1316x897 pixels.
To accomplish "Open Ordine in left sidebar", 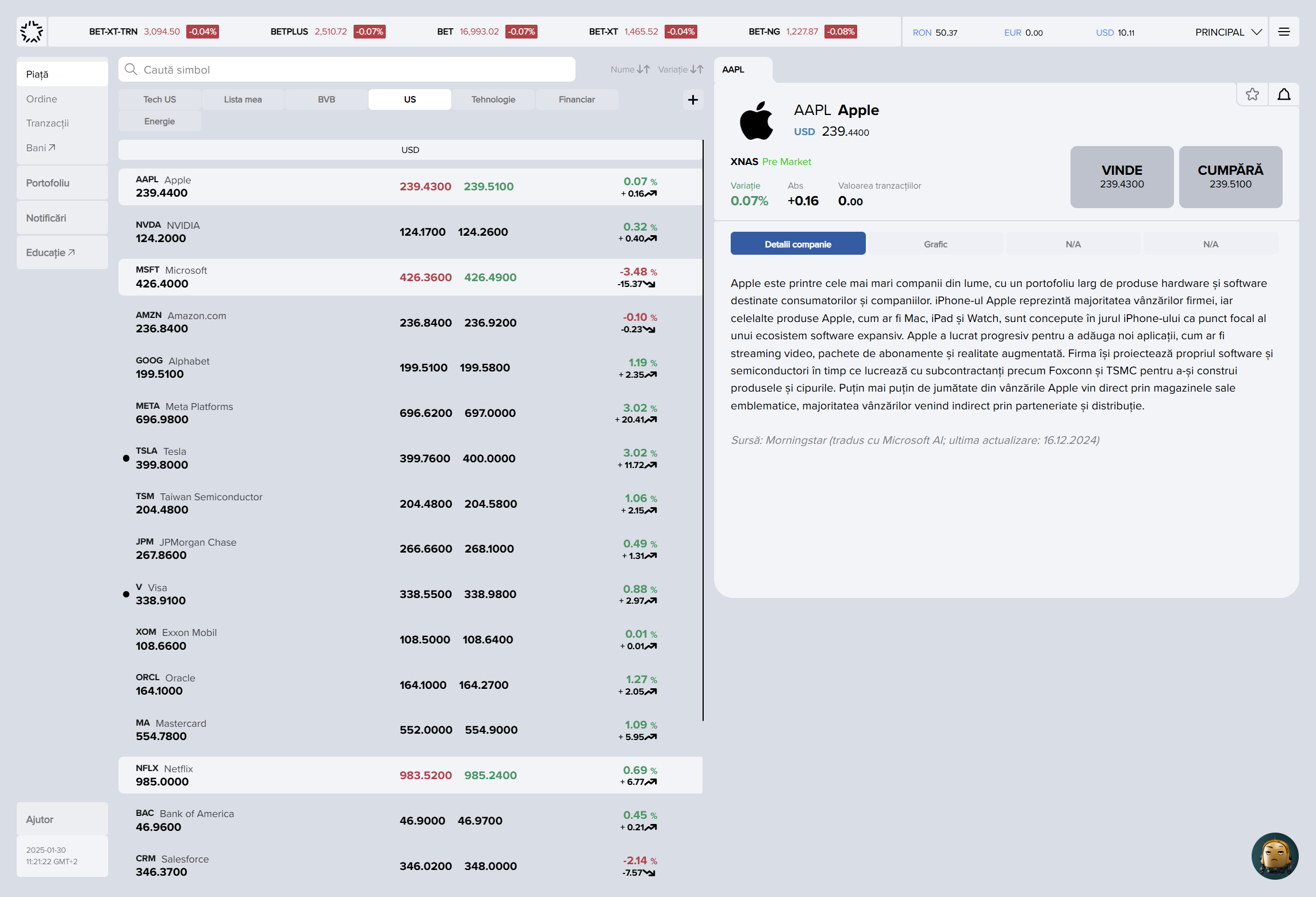I will click(41, 99).
